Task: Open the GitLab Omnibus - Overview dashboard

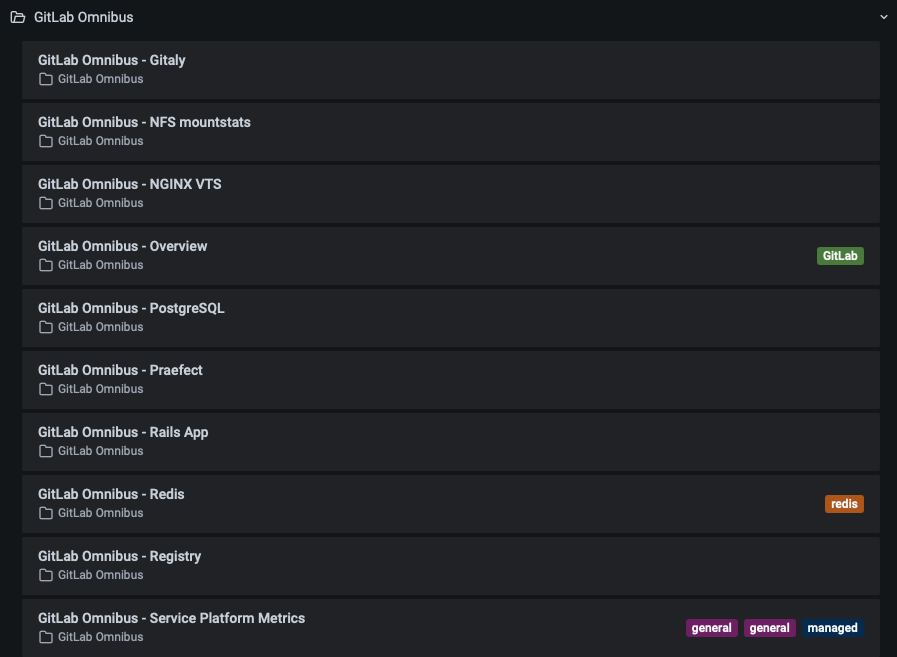Action: 123,246
